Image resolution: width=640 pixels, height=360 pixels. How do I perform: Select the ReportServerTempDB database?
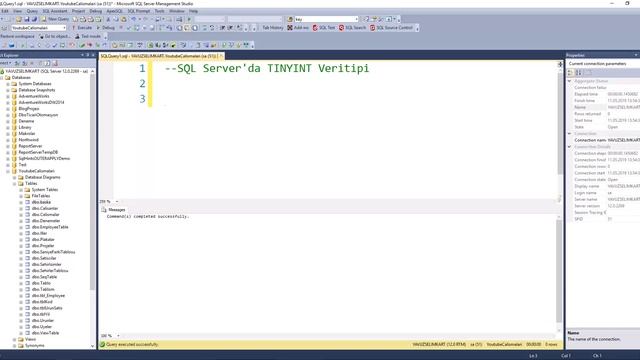pos(38,152)
